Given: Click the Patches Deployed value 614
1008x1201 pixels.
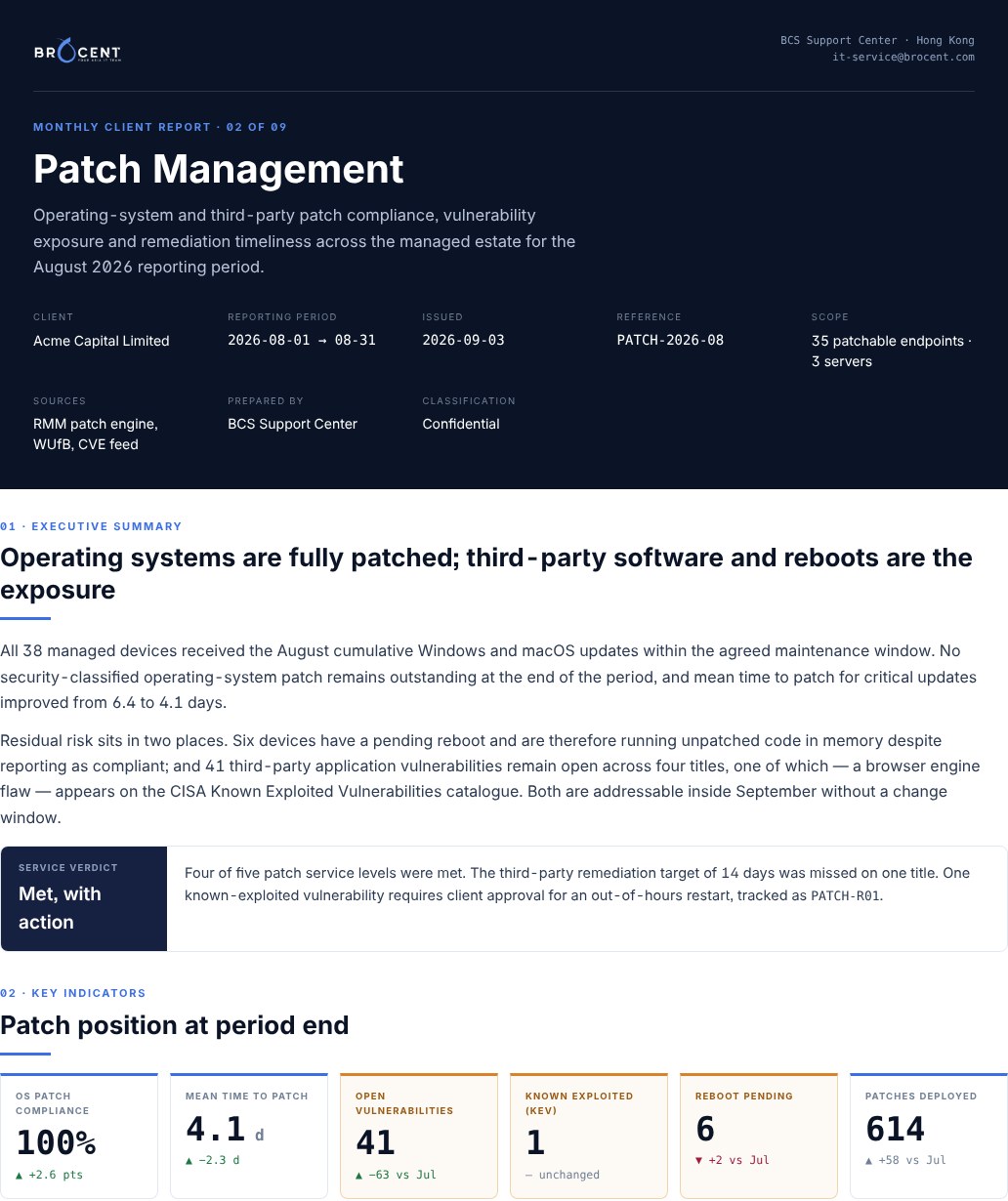Looking at the screenshot, I should coord(895,1130).
